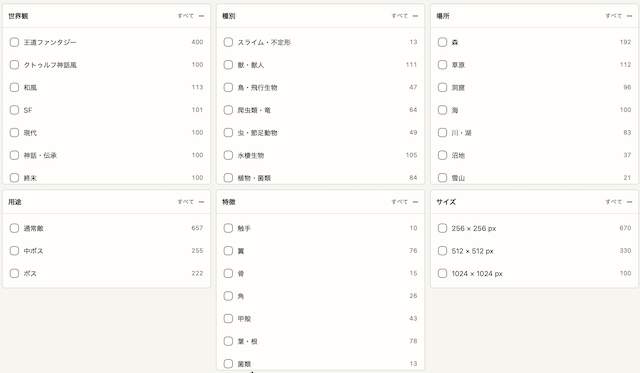
Task: Tick the ボス checkbox with 222
Action: pyautogui.click(x=14, y=273)
